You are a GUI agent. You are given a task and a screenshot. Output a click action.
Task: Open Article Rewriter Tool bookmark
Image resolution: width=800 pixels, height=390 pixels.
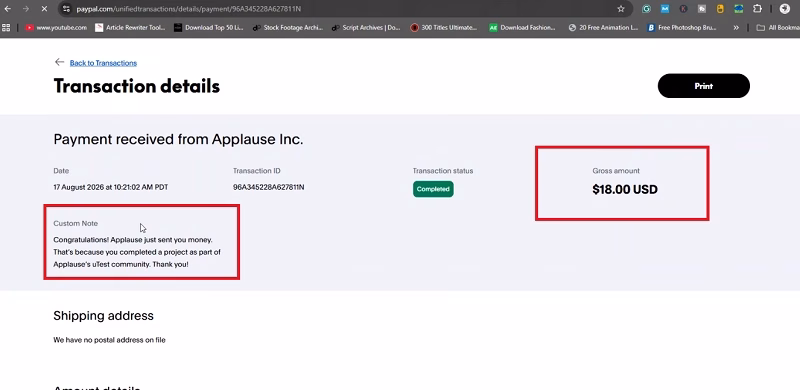130,28
